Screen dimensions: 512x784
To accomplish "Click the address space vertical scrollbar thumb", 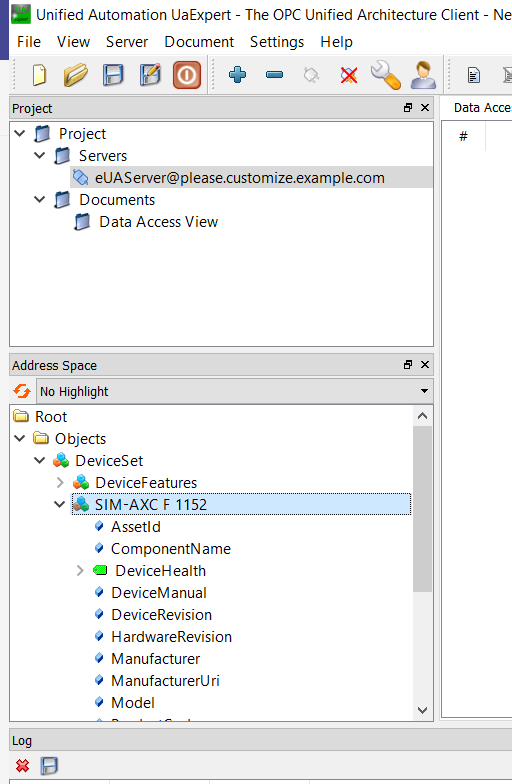I will coord(422,509).
